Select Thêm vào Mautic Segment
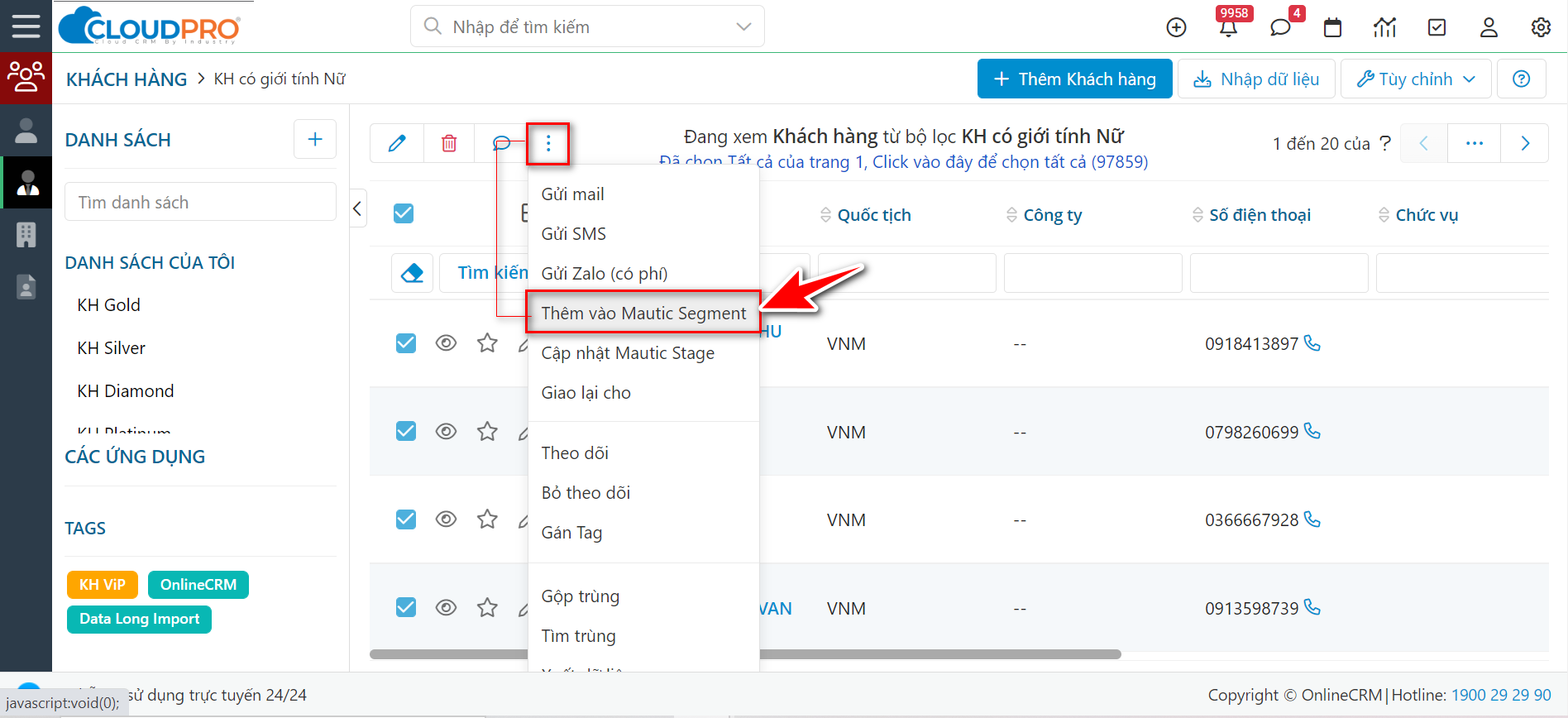Image resolution: width=1568 pixels, height=718 pixels. 643,313
